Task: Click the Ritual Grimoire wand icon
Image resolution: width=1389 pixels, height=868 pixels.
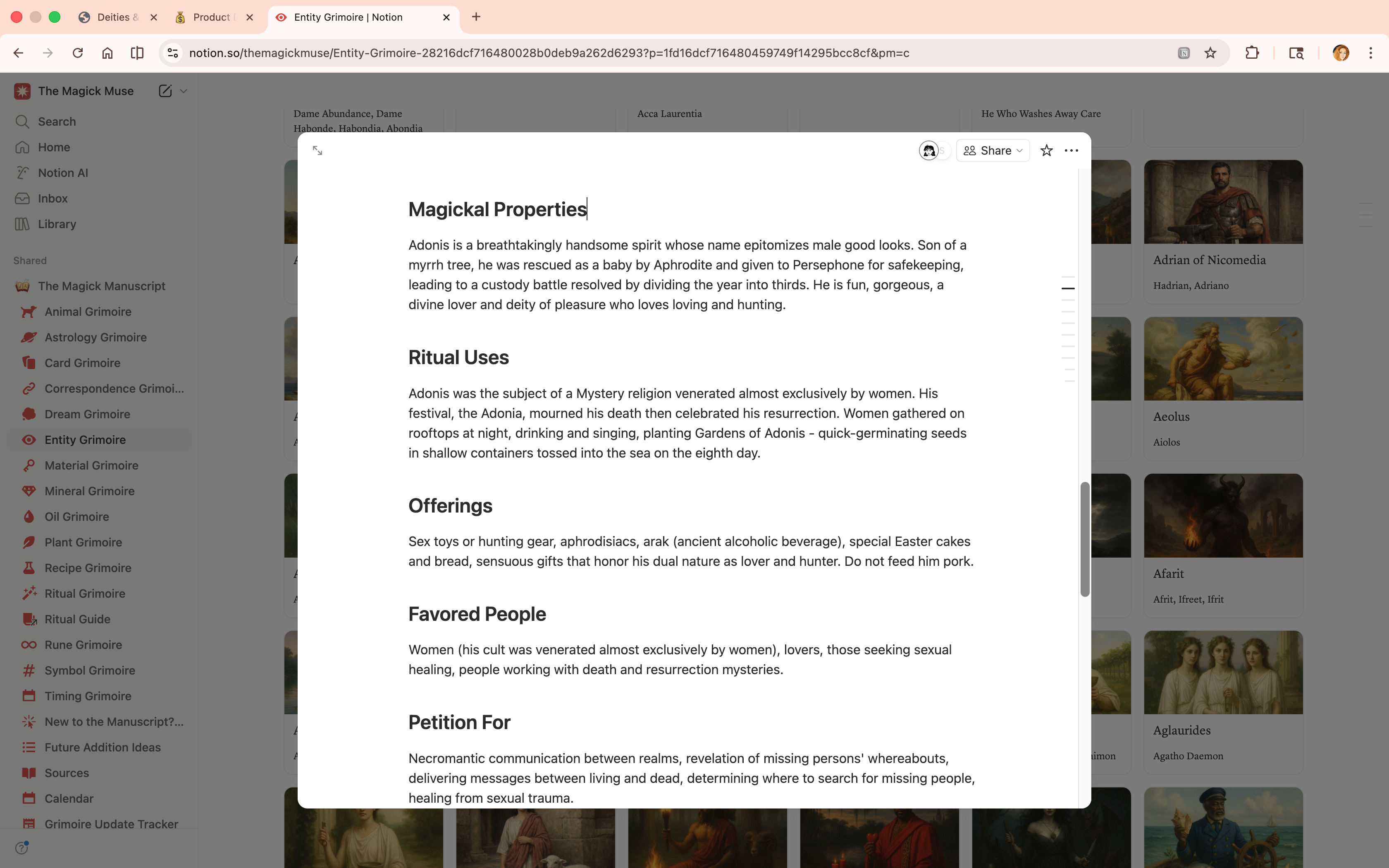Action: pyautogui.click(x=29, y=594)
